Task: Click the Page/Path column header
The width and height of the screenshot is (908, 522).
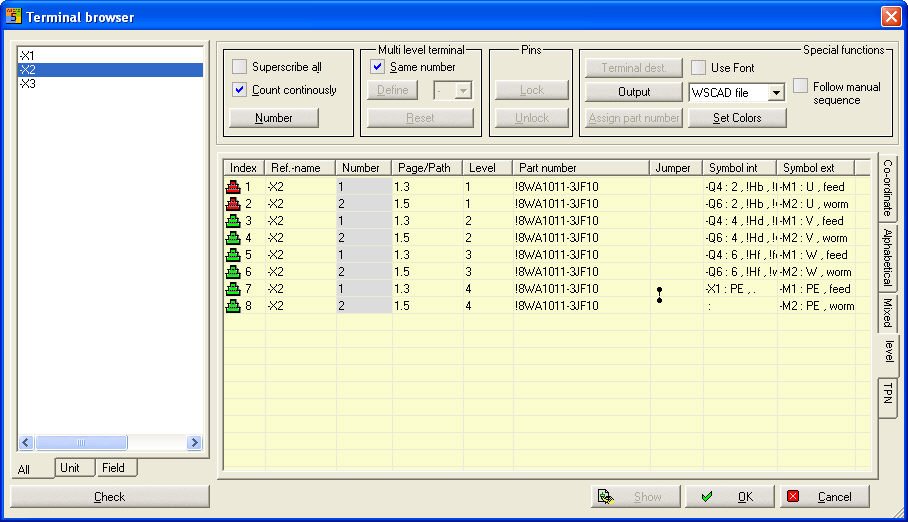Action: pos(427,168)
